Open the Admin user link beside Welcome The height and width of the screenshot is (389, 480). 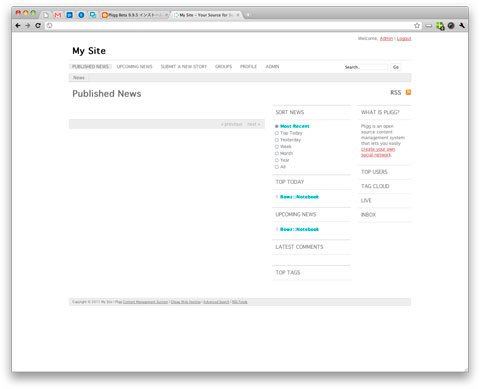(386, 39)
